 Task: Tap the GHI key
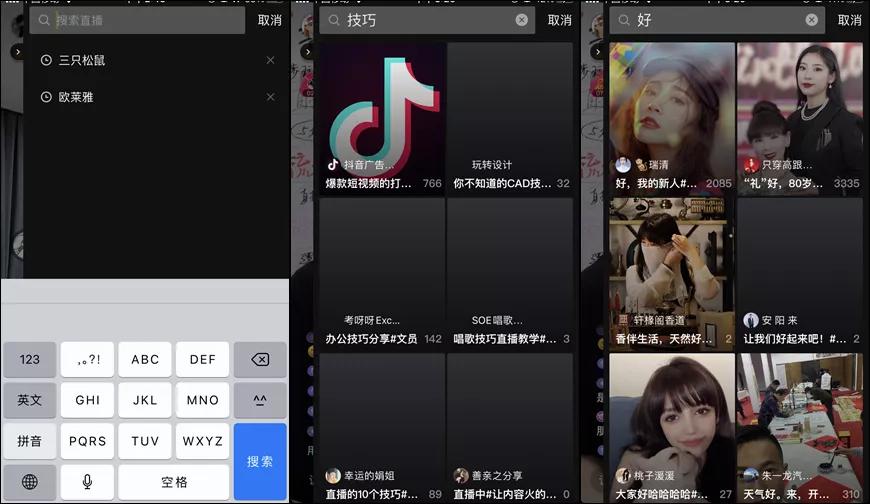(87, 400)
